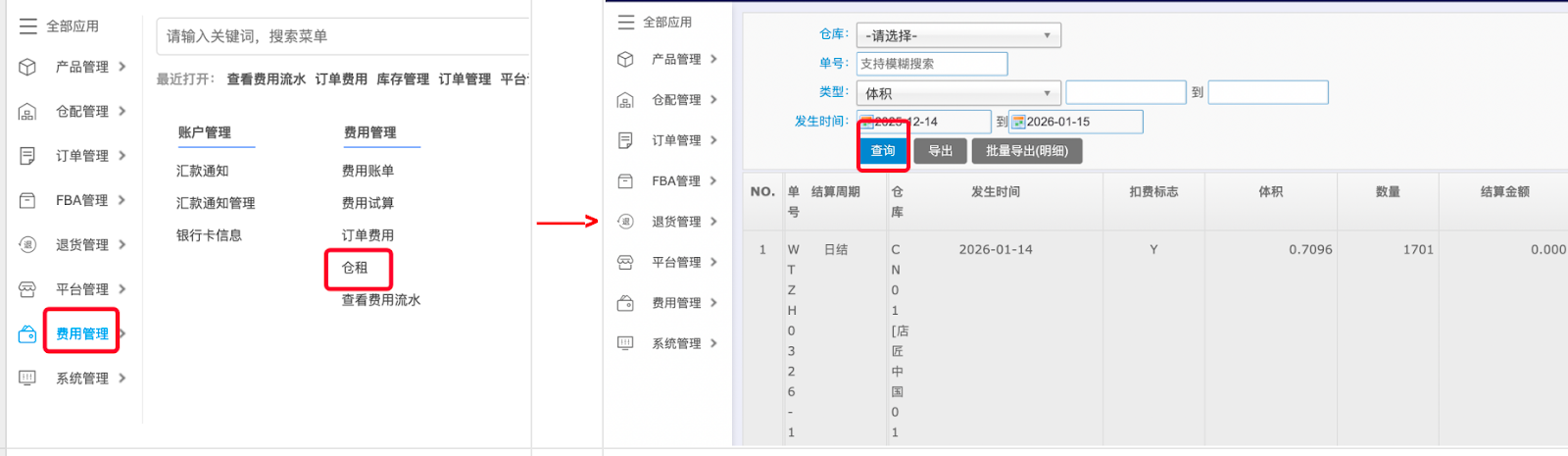The image size is (1568, 456).
Task: Select 仓租 under 费用管理 menu
Action: pos(355,268)
